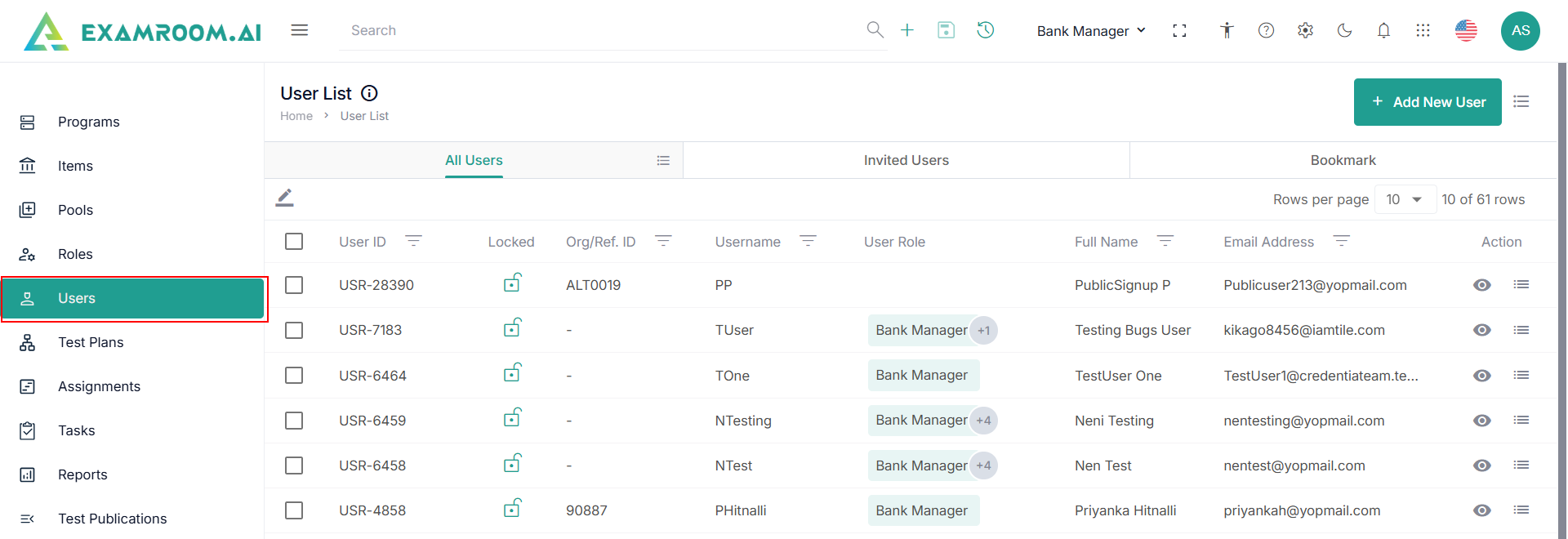1568x539 pixels.
Task: Open the Bookmark tab
Action: [x=1343, y=160]
